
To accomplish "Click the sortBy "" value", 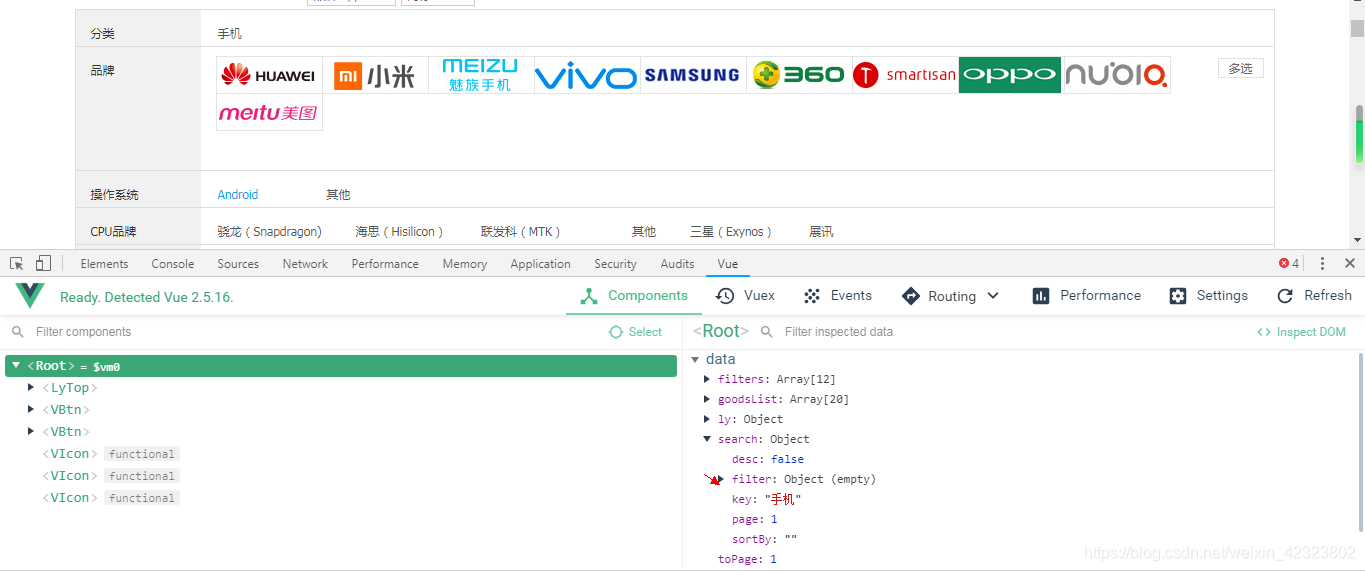I will click(790, 539).
